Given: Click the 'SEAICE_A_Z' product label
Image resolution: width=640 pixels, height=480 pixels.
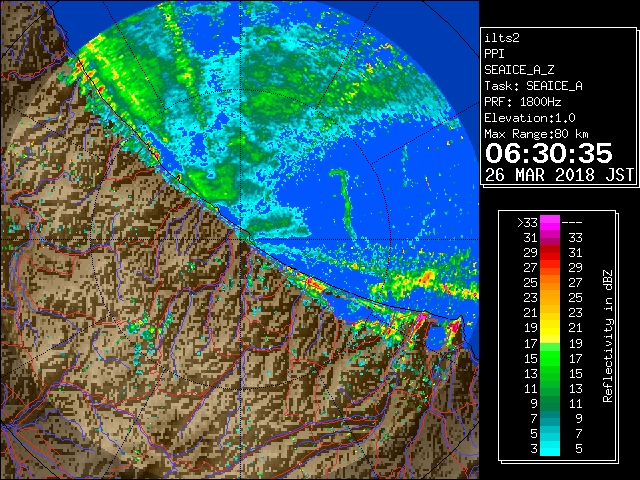Looking at the screenshot, I should click(519, 70).
